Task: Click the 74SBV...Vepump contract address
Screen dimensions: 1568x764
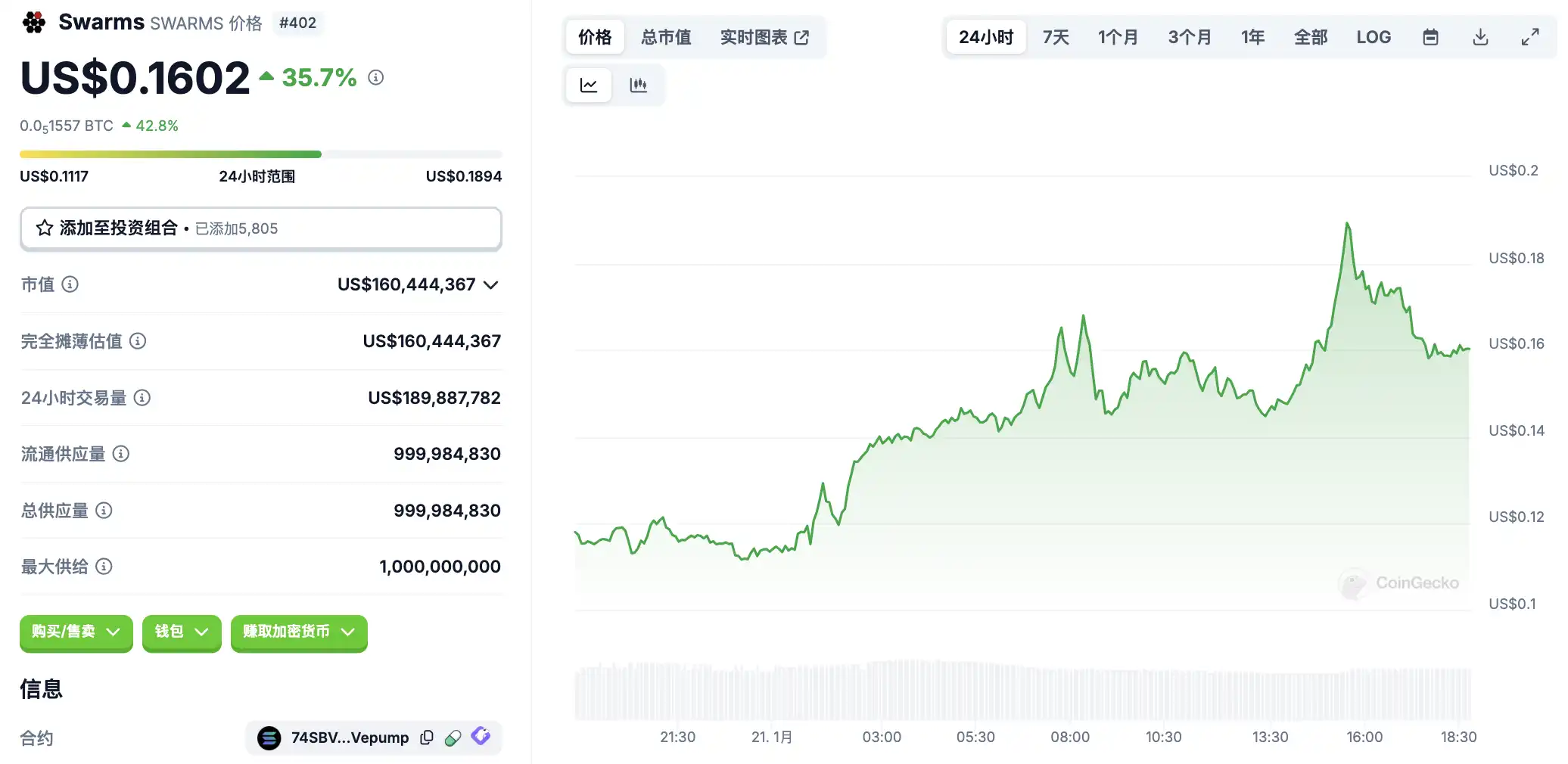Action: pos(350,738)
